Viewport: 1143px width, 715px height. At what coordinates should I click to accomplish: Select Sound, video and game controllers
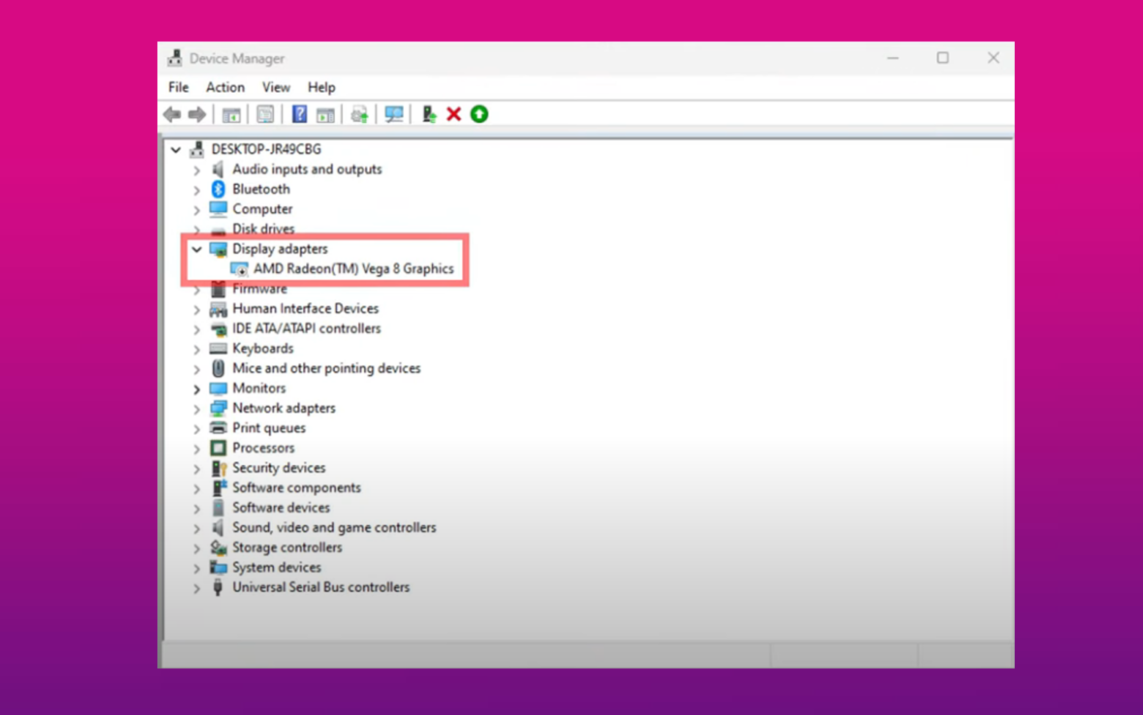coord(334,528)
